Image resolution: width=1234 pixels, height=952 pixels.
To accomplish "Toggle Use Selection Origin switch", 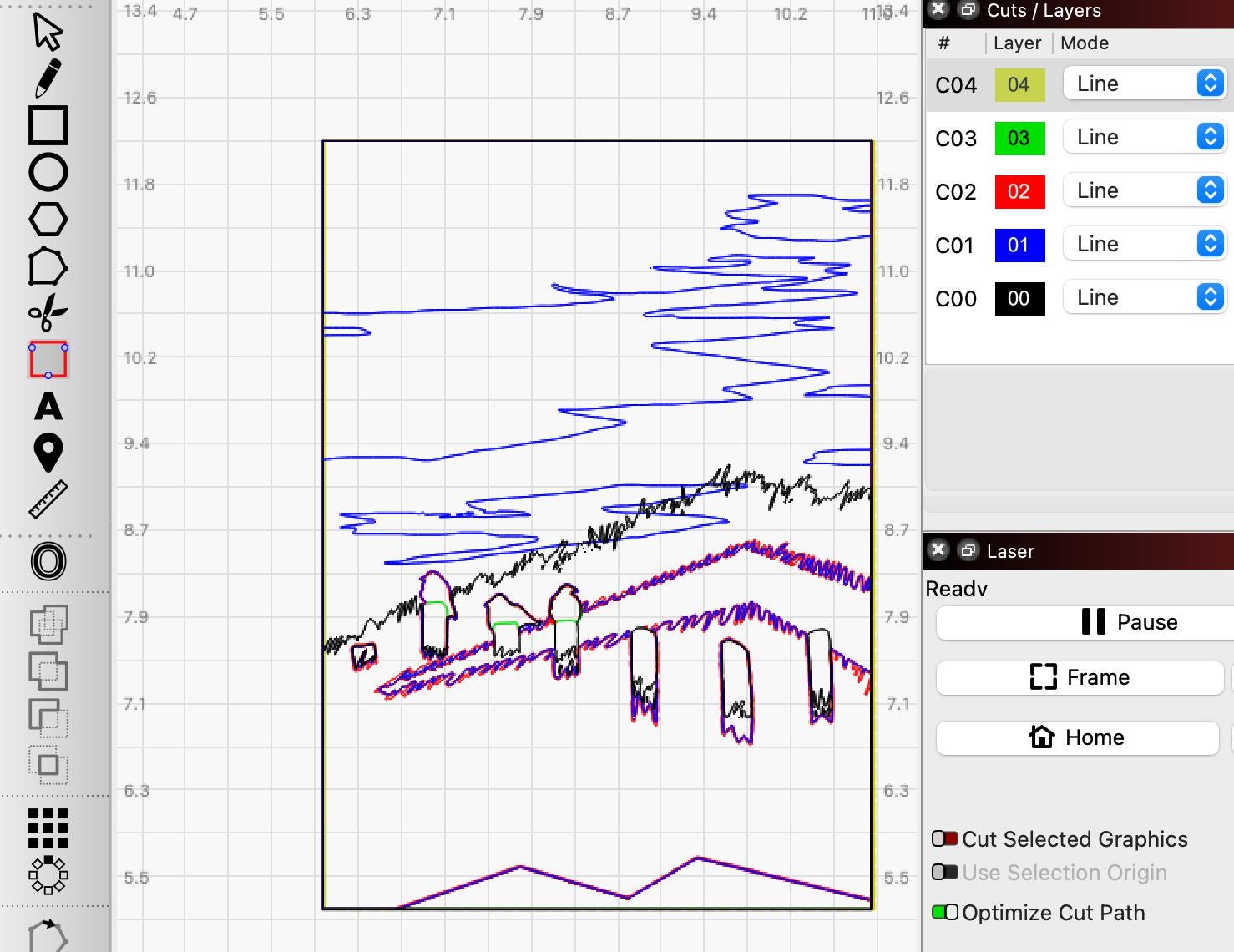I will (x=945, y=872).
